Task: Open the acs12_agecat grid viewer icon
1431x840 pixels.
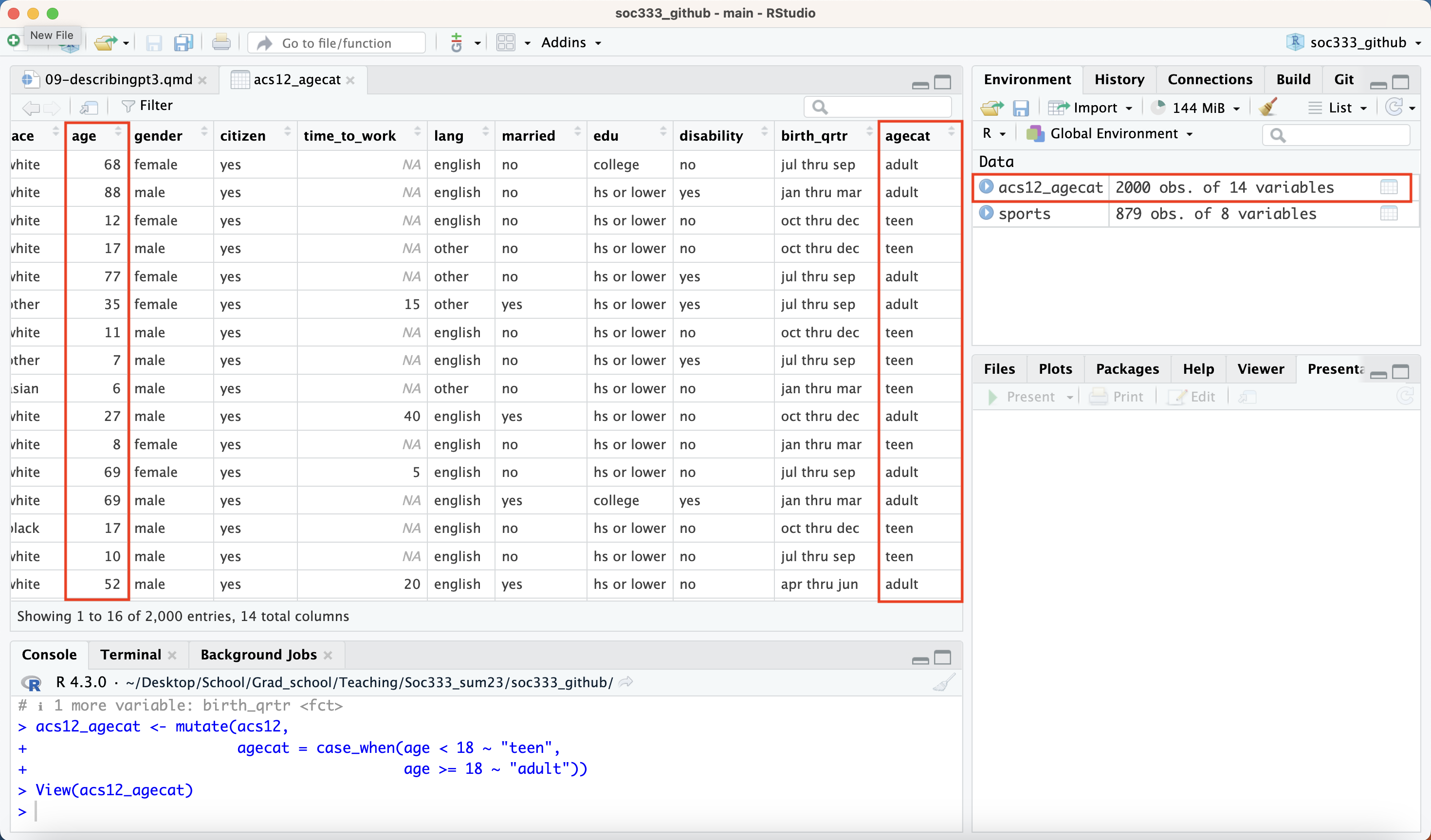Action: [x=1388, y=187]
